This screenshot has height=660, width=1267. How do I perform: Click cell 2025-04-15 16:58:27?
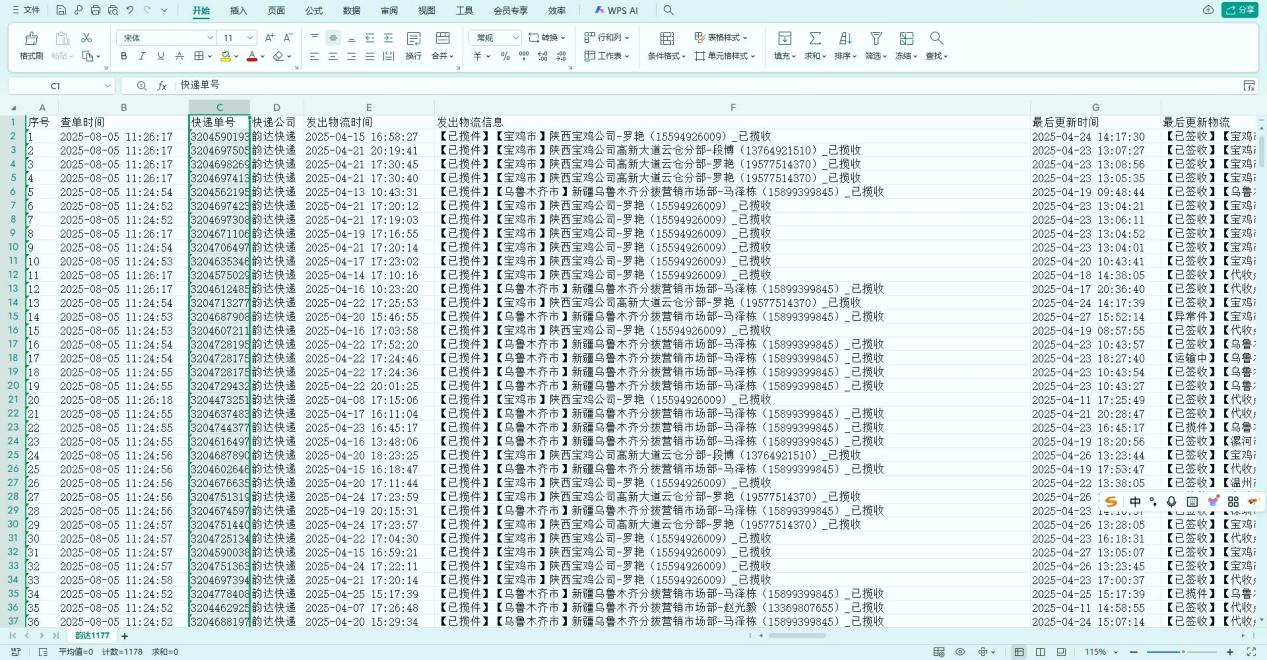[370, 136]
